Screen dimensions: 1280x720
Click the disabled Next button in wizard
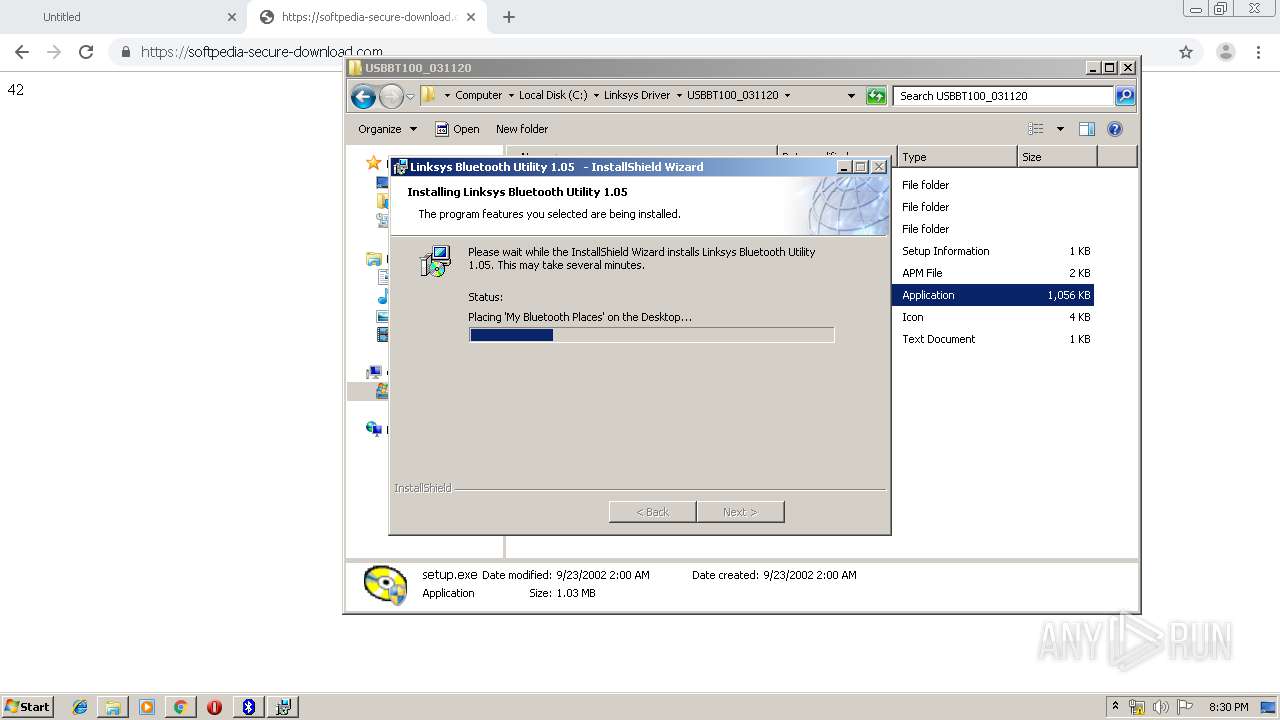coord(740,512)
